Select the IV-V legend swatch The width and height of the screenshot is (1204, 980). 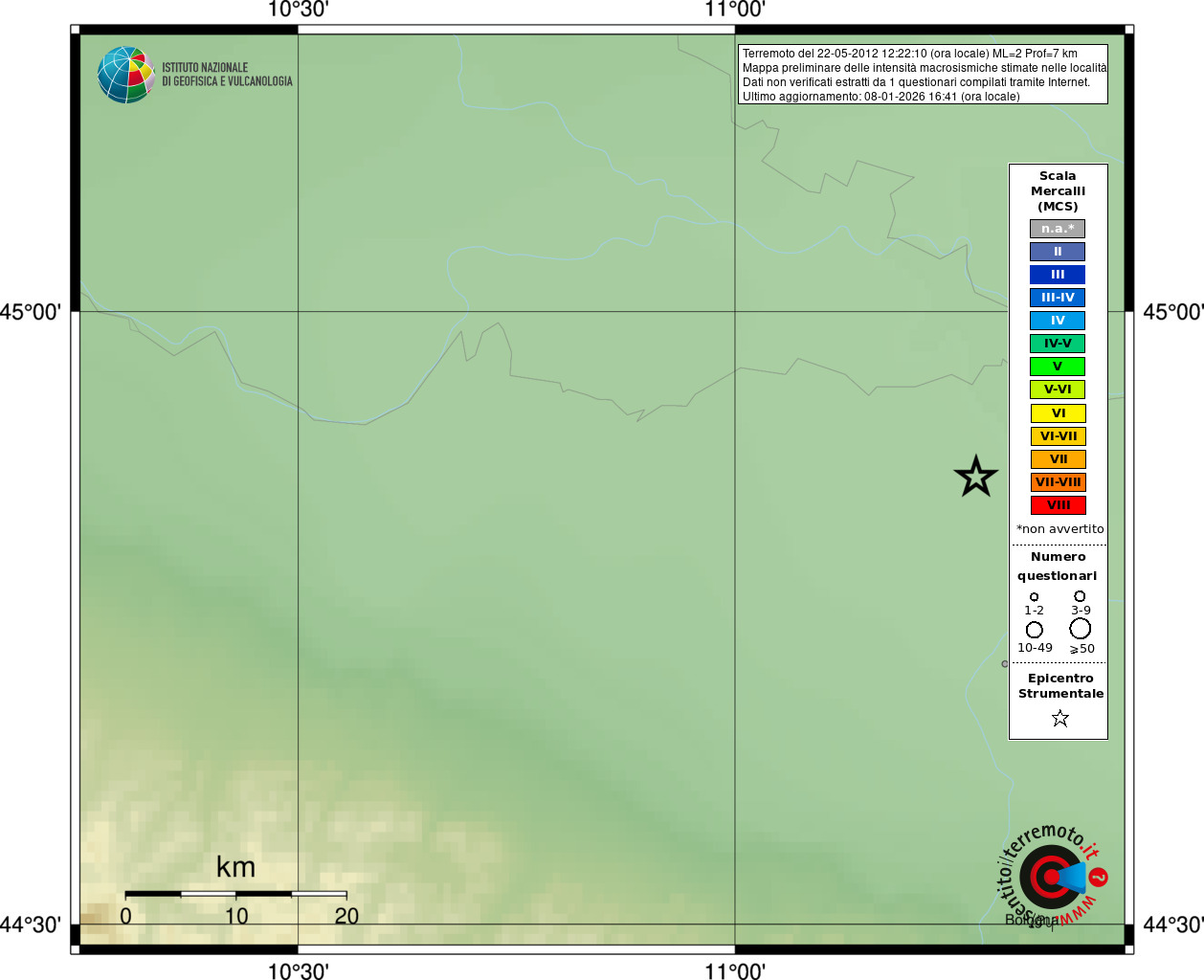pos(1058,344)
